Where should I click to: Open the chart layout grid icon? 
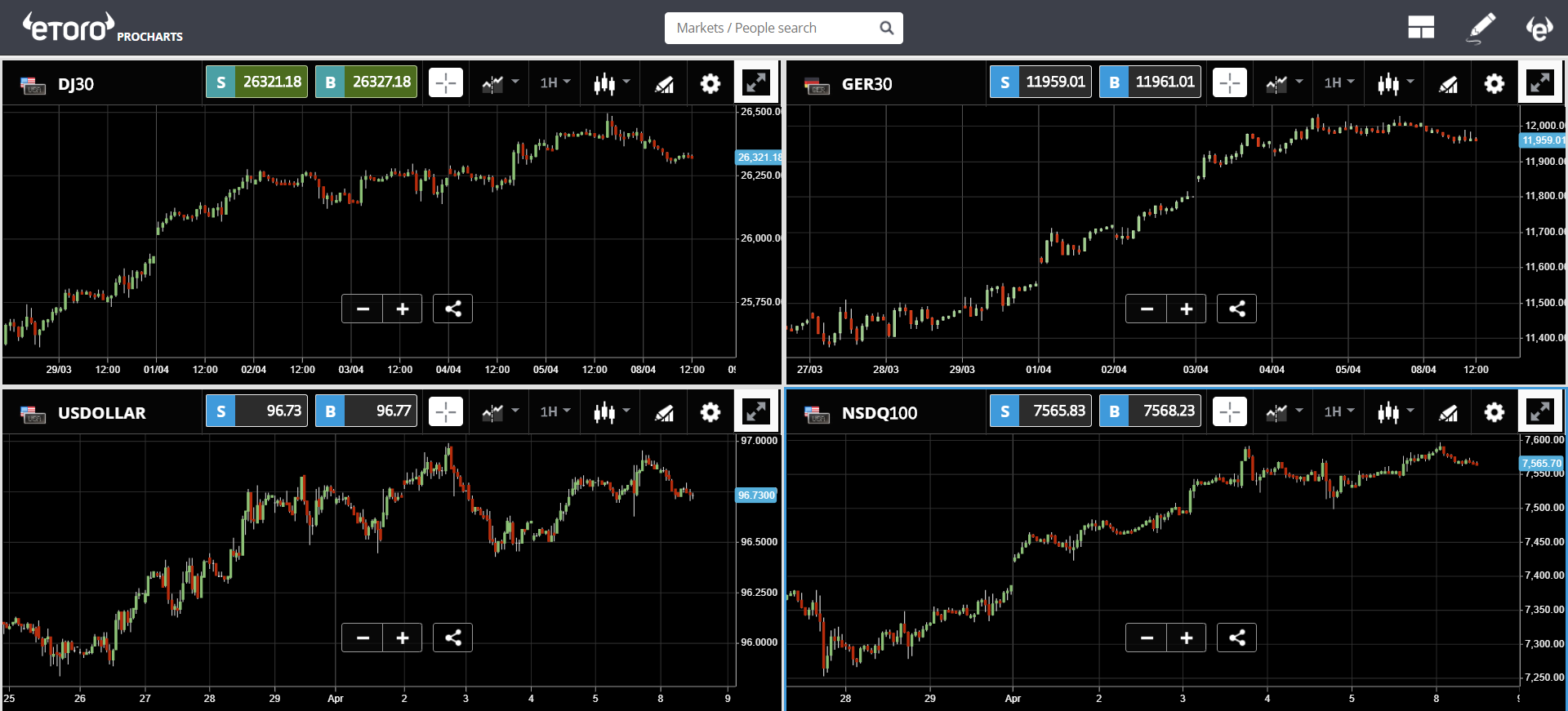1421,28
